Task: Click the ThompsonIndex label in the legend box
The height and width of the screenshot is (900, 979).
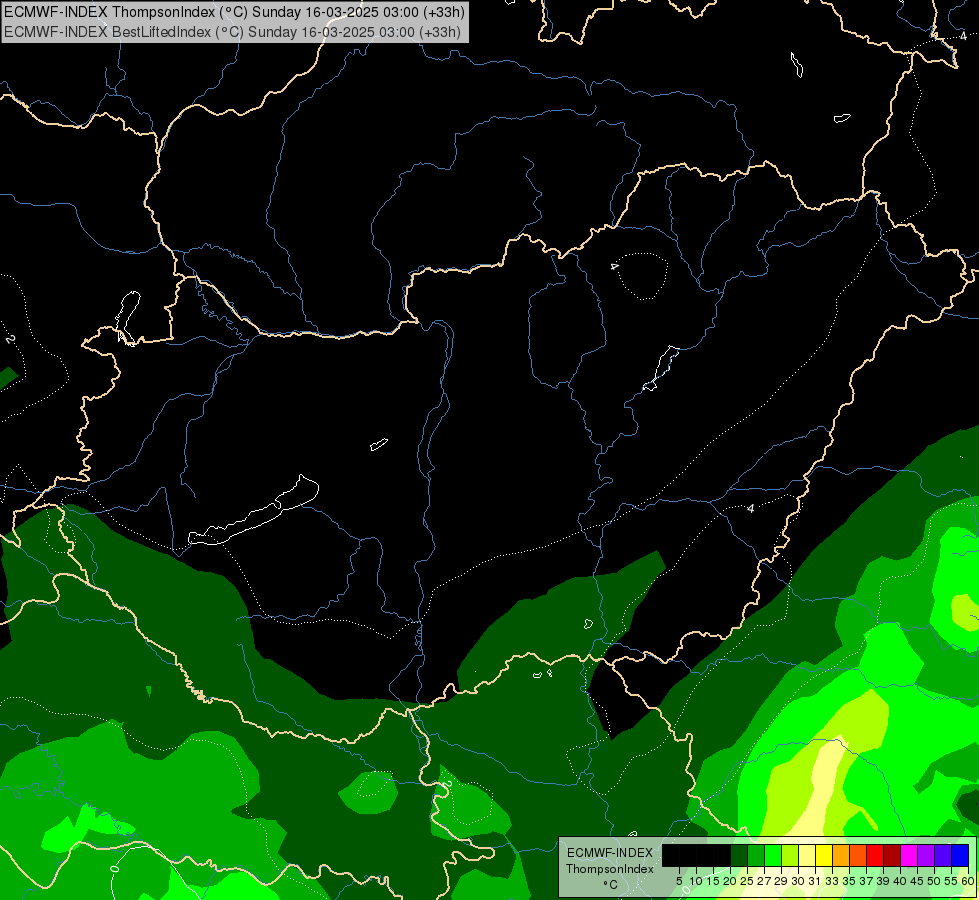Action: point(609,869)
